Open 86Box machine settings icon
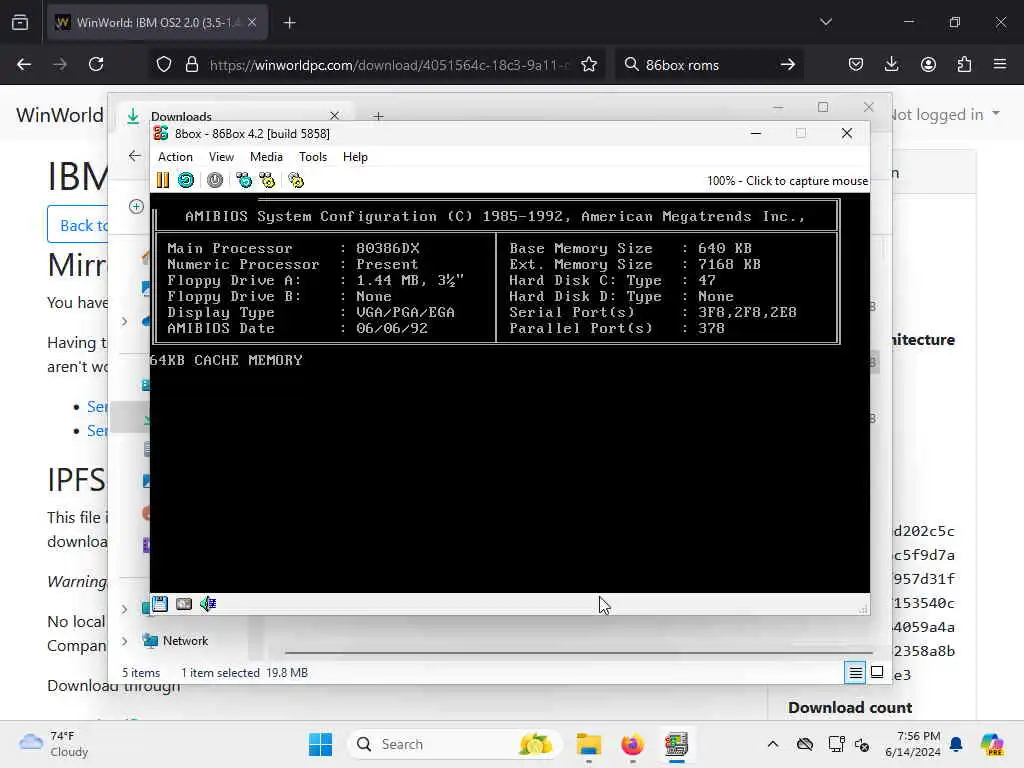The height and width of the screenshot is (768, 1024). (x=296, y=180)
